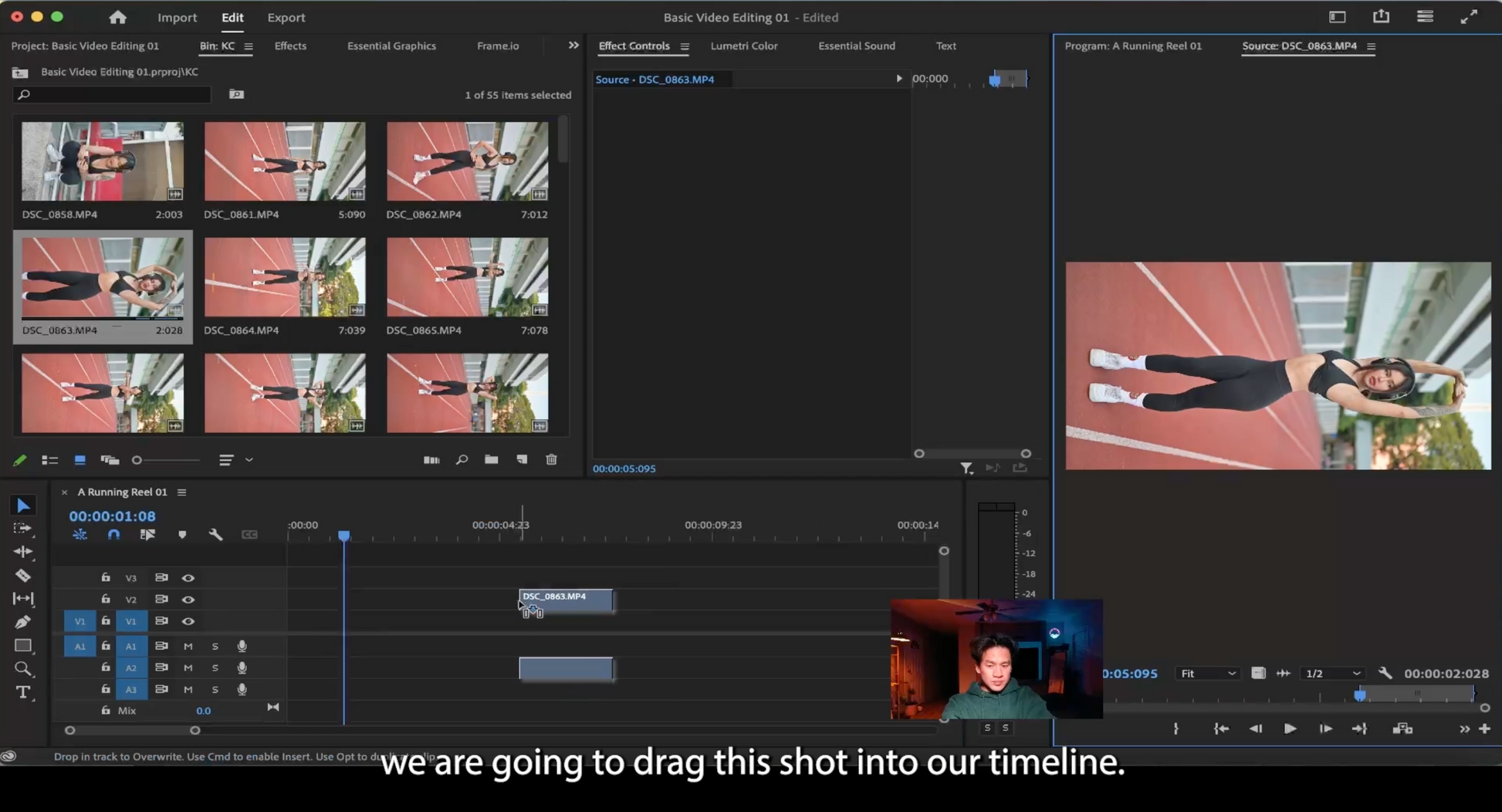The height and width of the screenshot is (812, 1502).
Task: Open the 1/2 playback resolution dropdown
Action: click(1332, 674)
